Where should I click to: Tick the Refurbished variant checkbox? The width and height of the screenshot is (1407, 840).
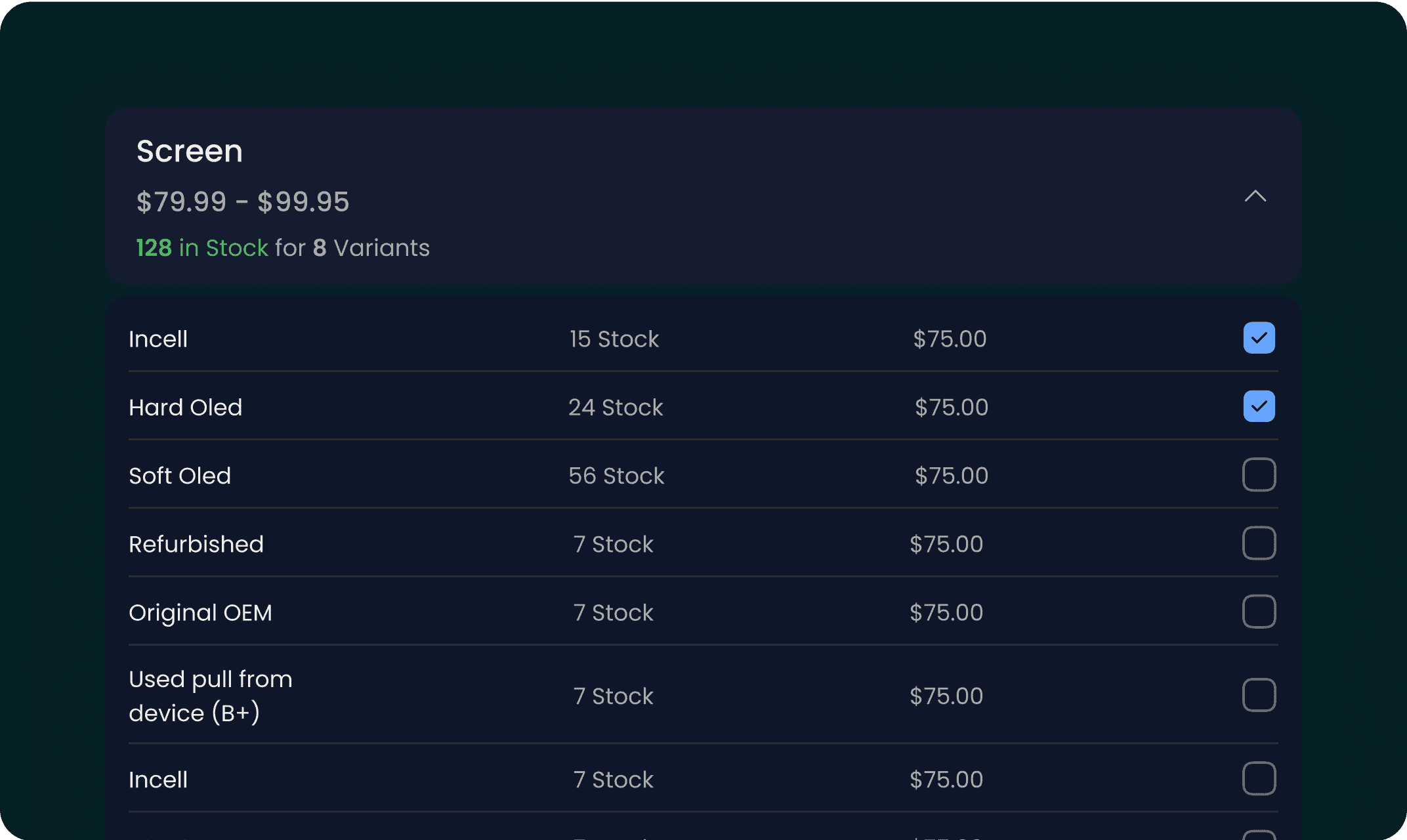click(x=1259, y=543)
